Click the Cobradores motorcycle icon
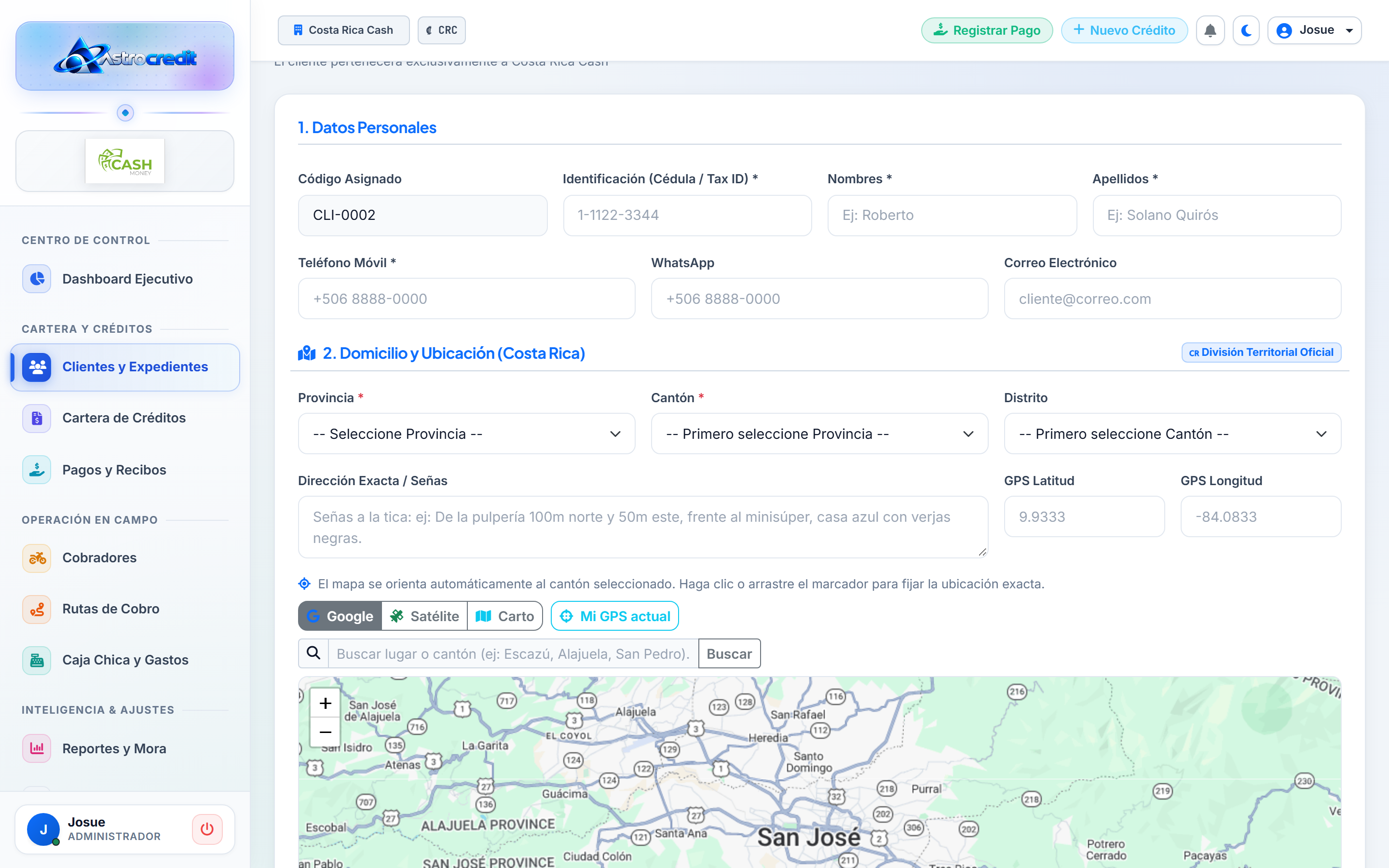The width and height of the screenshot is (1389, 868). pos(37,558)
